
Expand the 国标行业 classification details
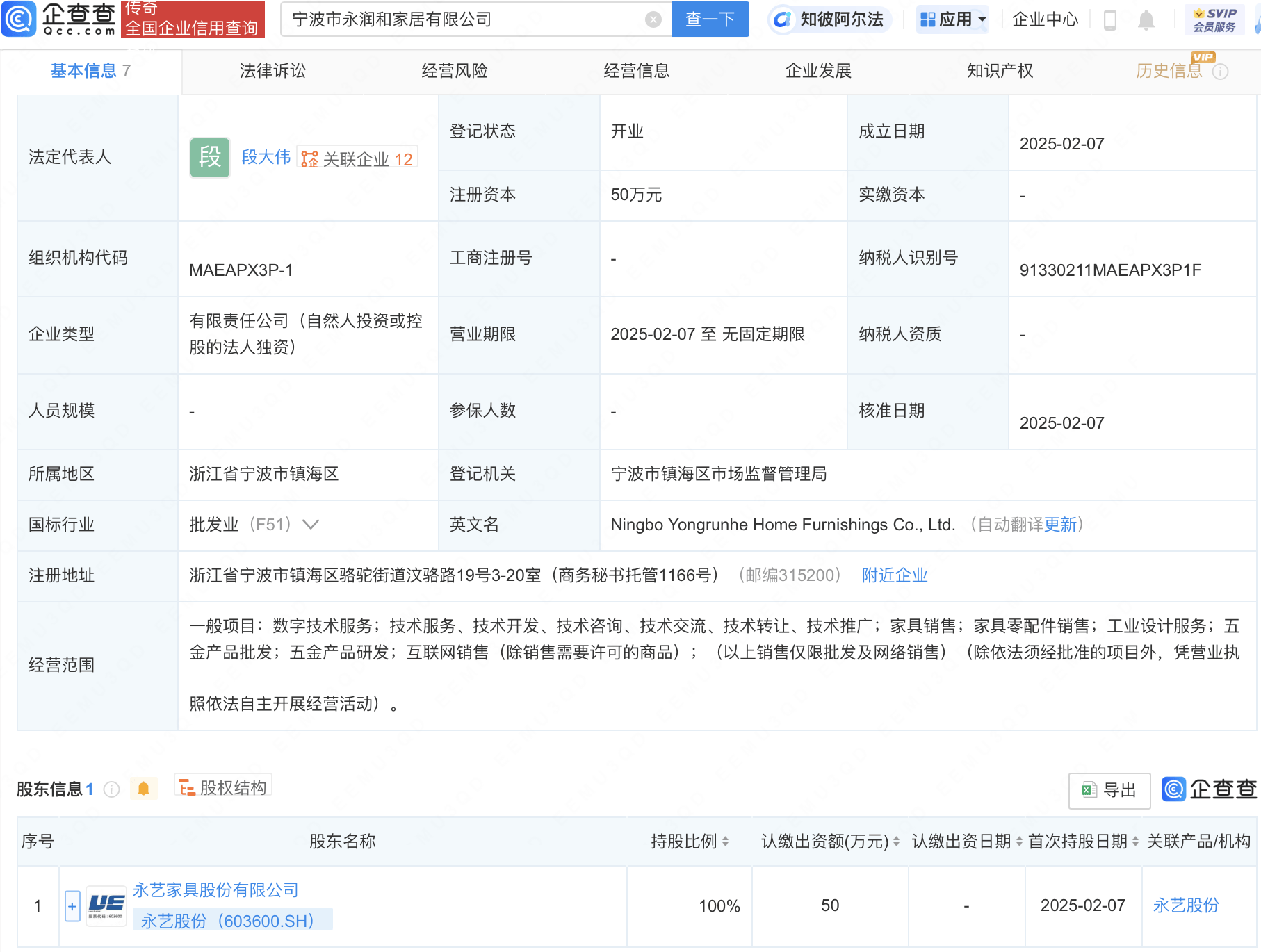(x=310, y=525)
